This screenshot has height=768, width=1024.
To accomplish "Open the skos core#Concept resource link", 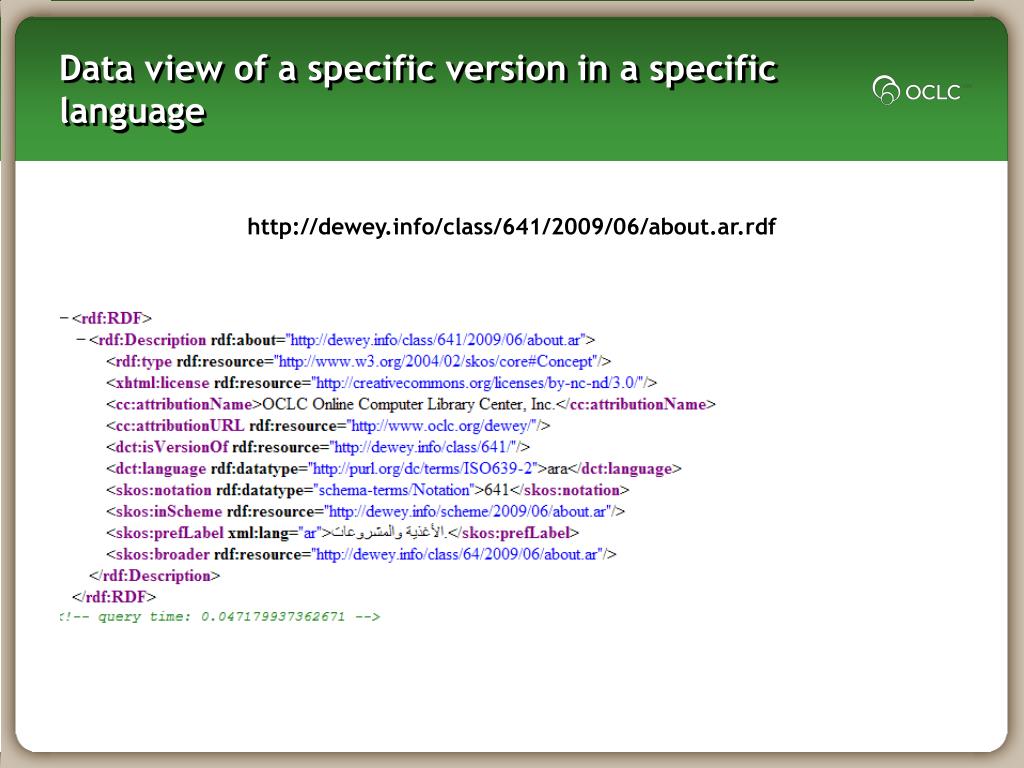I will pyautogui.click(x=436, y=361).
